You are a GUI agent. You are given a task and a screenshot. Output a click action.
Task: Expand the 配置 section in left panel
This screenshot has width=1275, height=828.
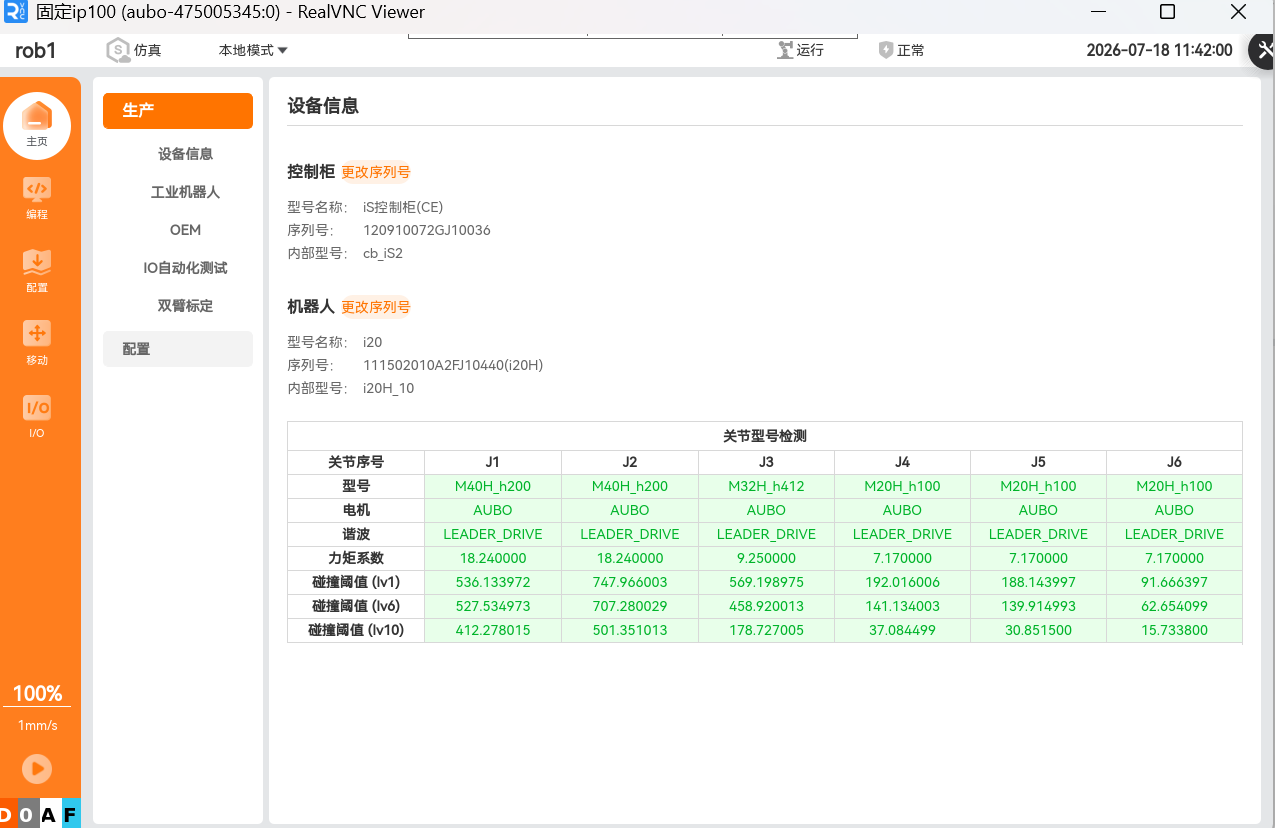pyautogui.click(x=178, y=349)
